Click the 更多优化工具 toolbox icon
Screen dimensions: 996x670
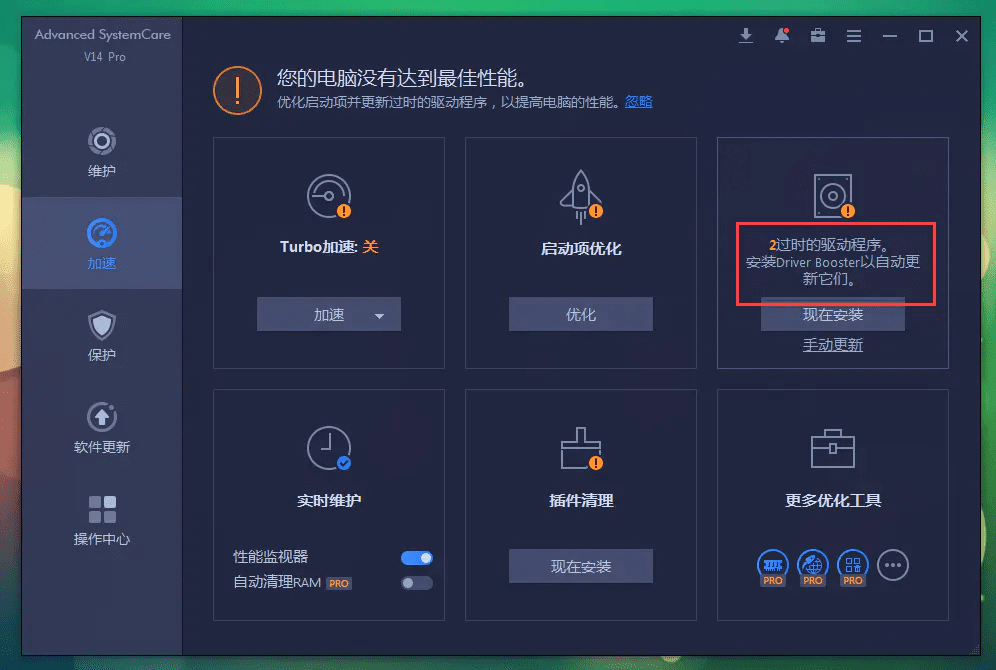click(833, 448)
